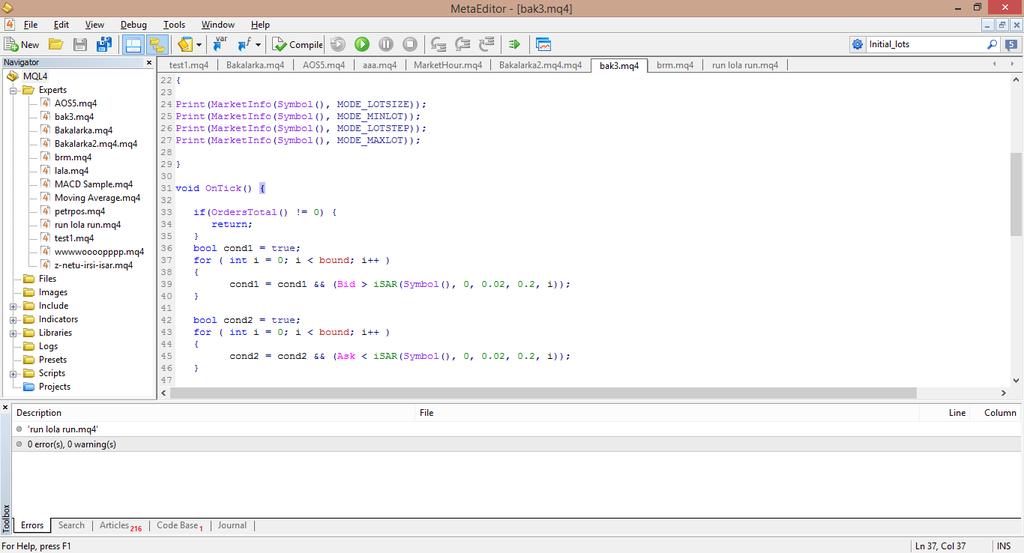Image resolution: width=1024 pixels, height=553 pixels.
Task: Open the dropdown arrow beside bookmarks icon
Action: pos(199,44)
